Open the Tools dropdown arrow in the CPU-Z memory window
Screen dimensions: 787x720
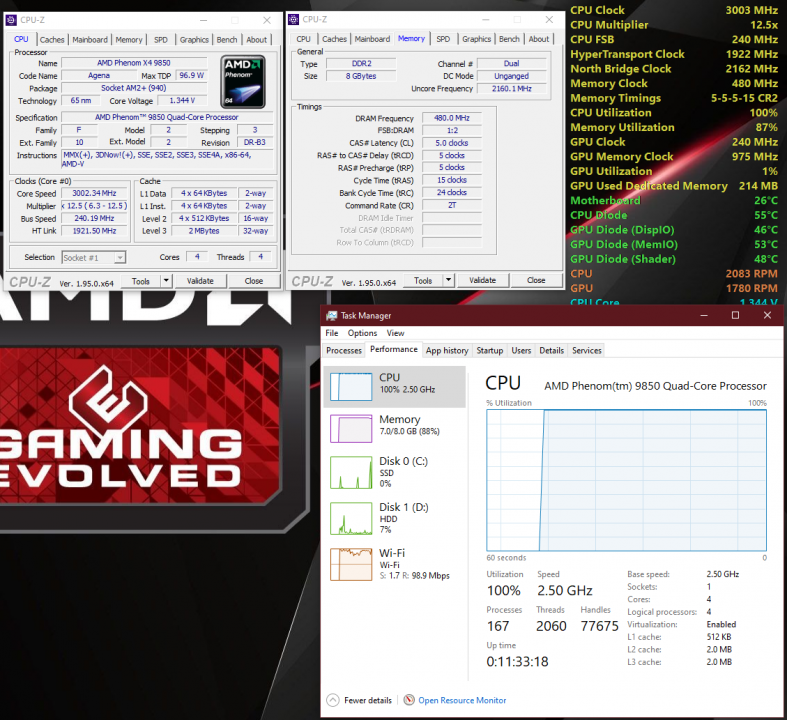click(x=448, y=281)
